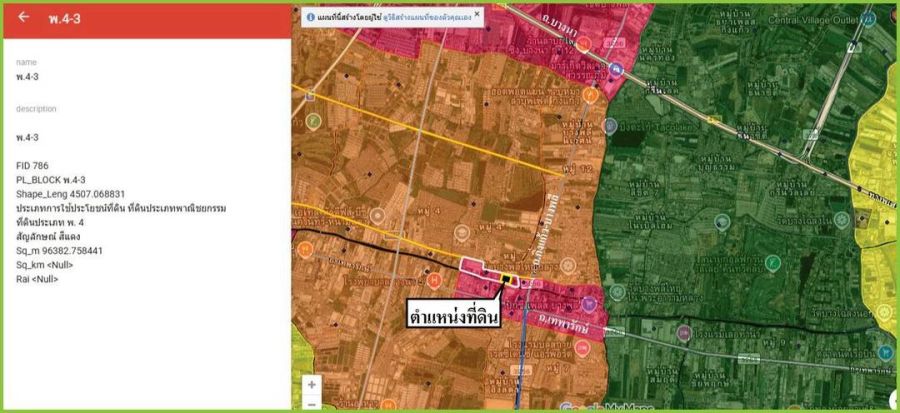Select the orange restaurant pin by ถ.บางนา

coord(584,44)
